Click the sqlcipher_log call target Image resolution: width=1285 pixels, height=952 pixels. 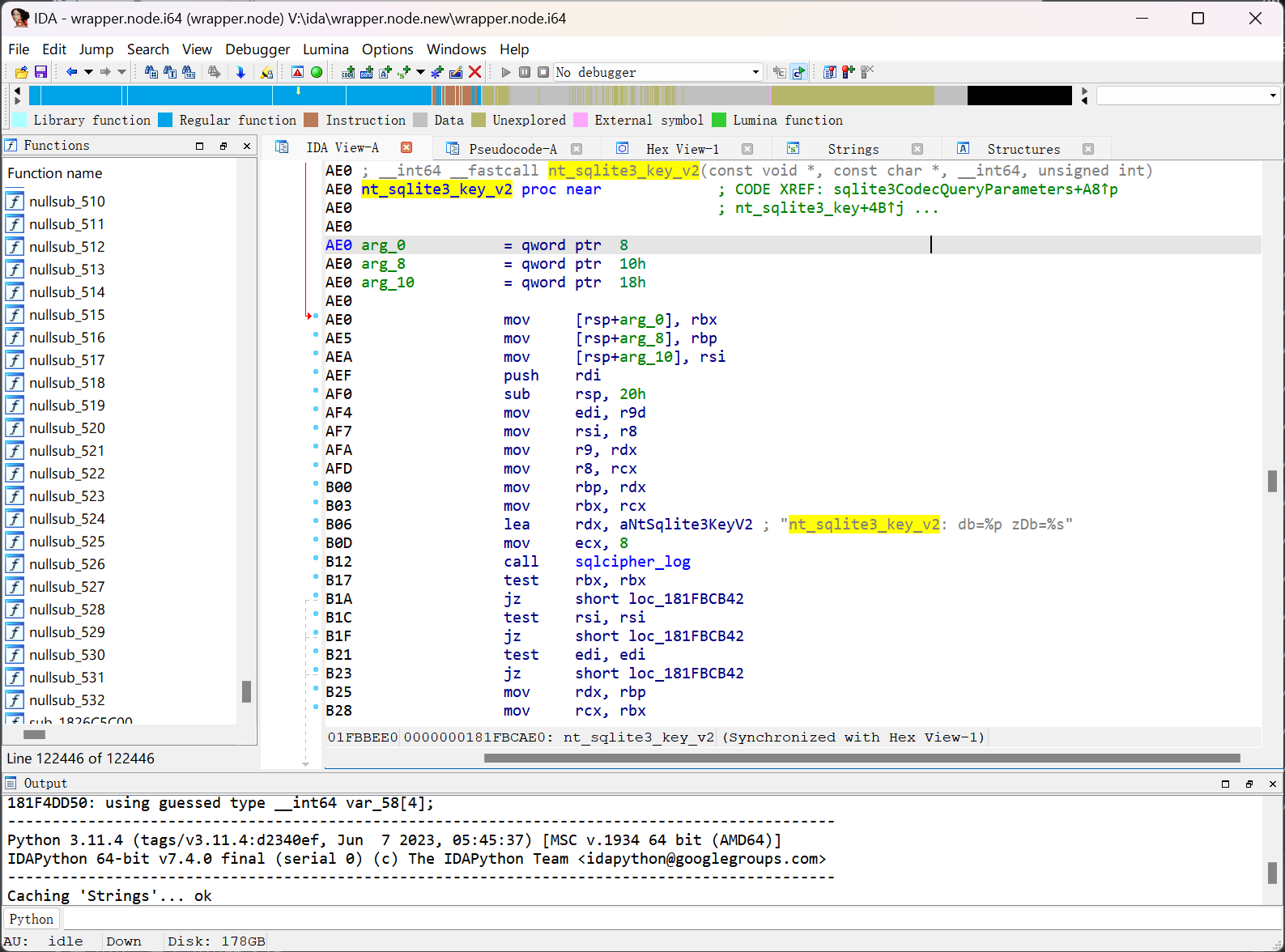coord(632,562)
